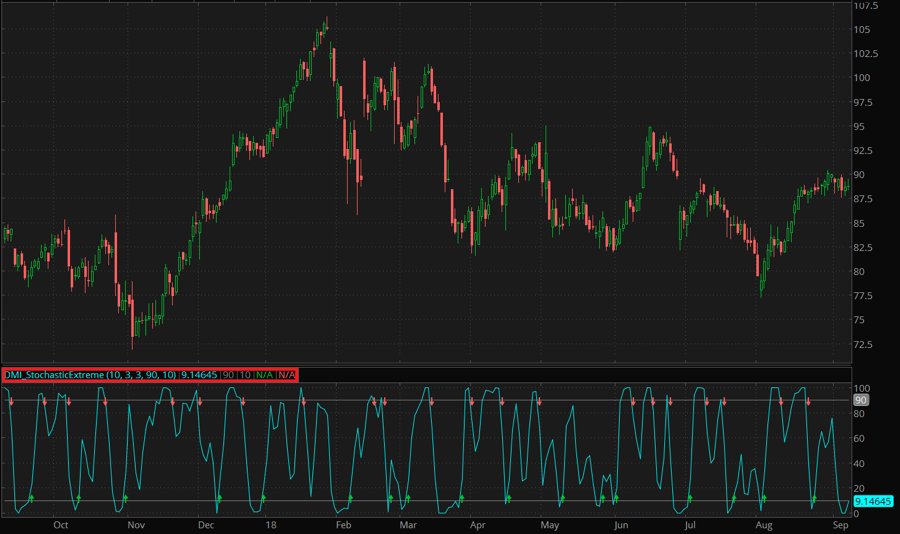Select the cyan 9.14645 value bubble on axis
Viewport: 900px width, 534px height.
tap(872, 502)
